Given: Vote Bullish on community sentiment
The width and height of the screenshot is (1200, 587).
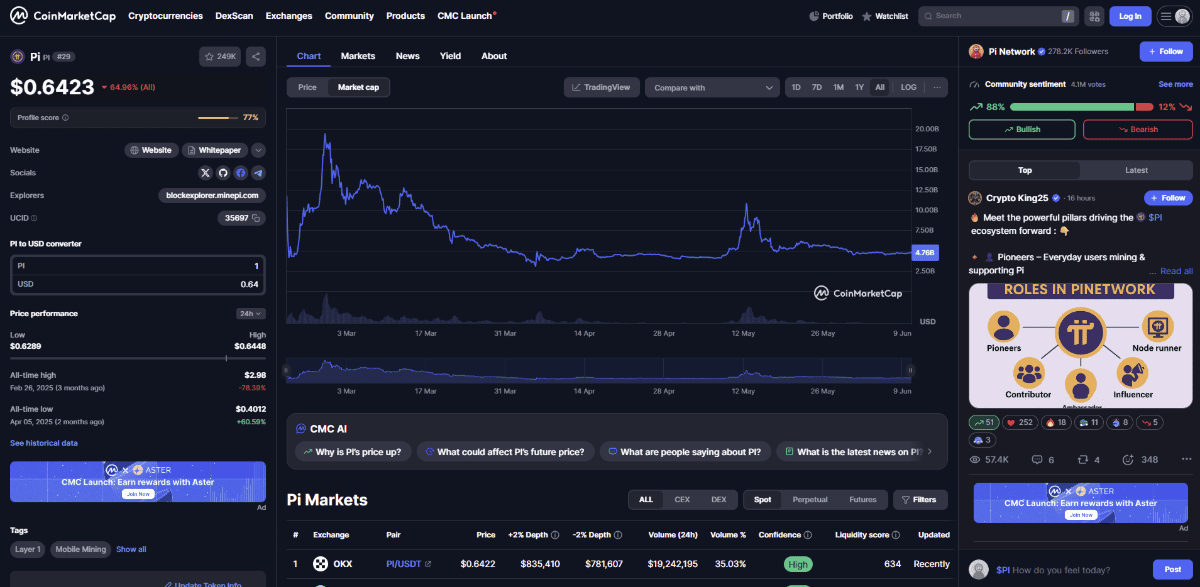Looking at the screenshot, I should (x=1022, y=129).
